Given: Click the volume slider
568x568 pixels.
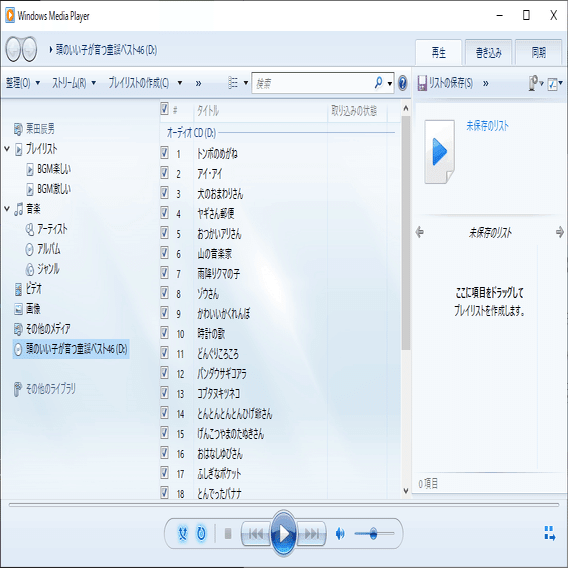Looking at the screenshot, I should point(374,533).
